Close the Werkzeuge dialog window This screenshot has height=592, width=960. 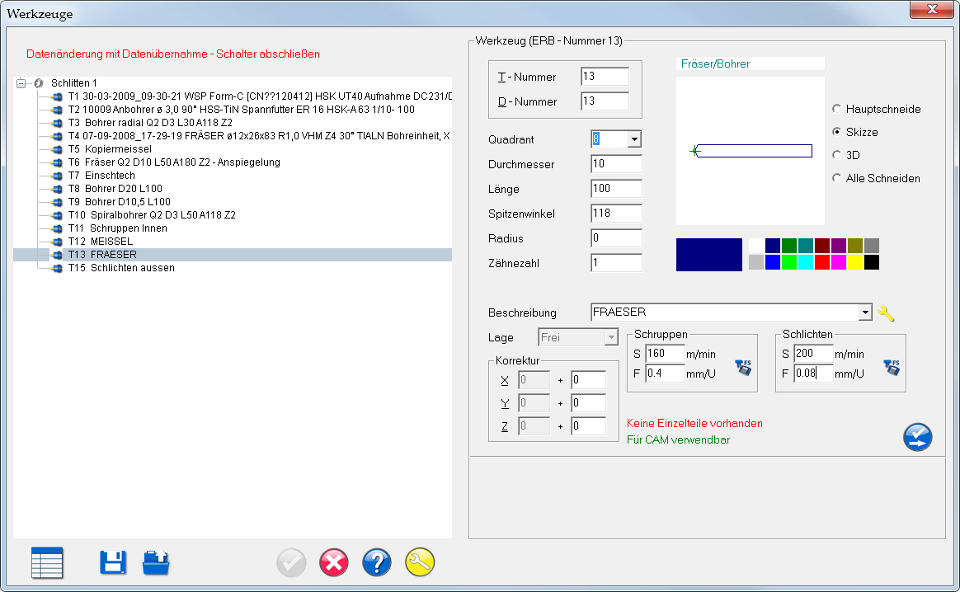point(931,9)
